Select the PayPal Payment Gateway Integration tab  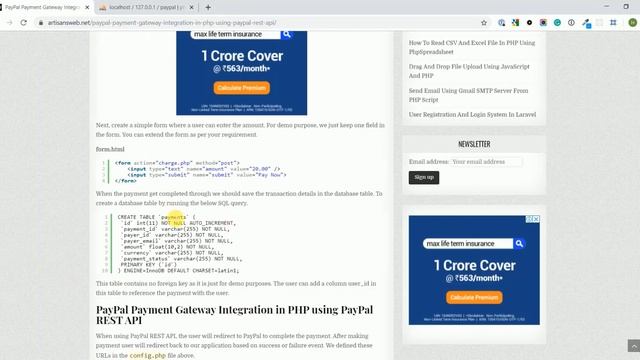pyautogui.click(x=43, y=7)
